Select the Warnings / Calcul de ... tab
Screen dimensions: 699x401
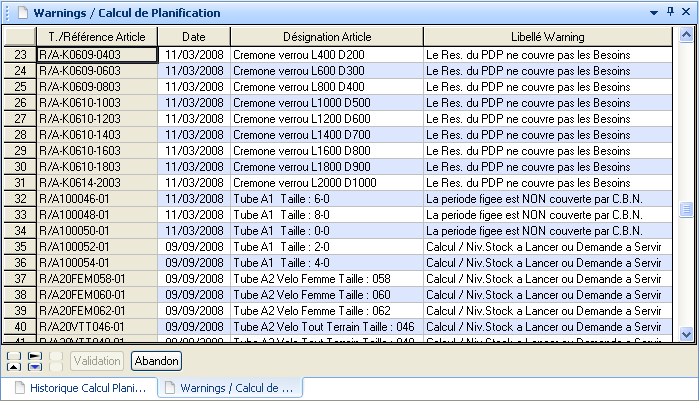click(x=229, y=387)
